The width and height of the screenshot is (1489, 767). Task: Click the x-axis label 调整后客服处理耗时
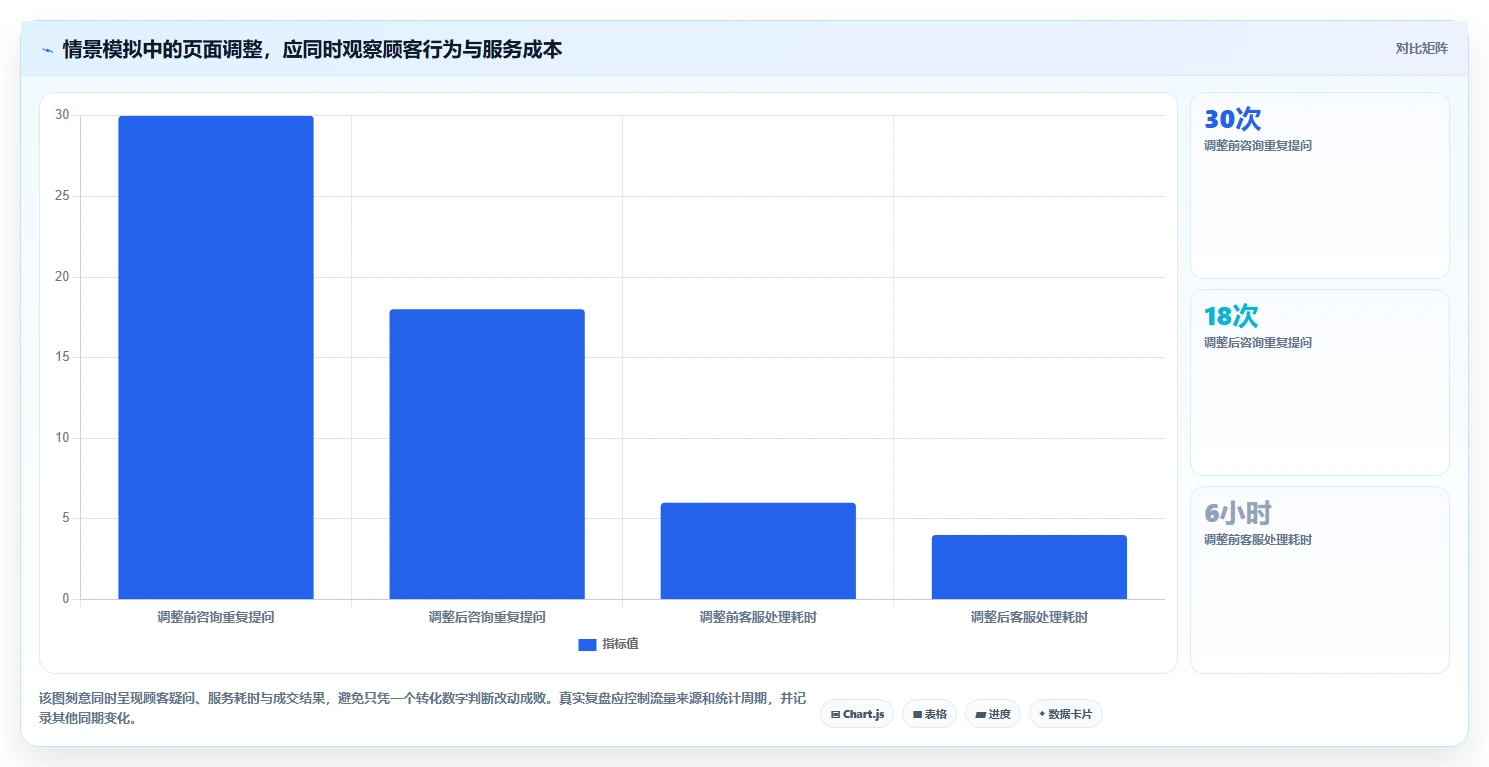click(1029, 617)
